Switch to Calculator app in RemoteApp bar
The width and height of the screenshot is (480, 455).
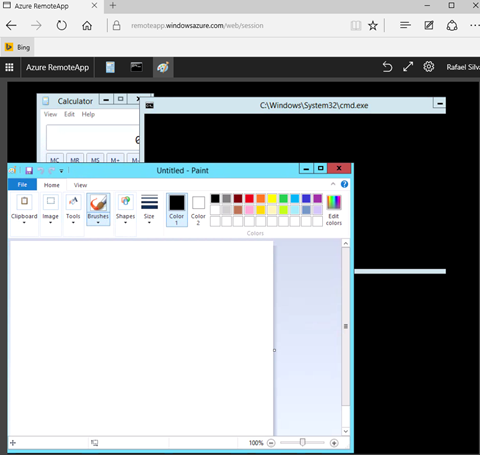110,67
